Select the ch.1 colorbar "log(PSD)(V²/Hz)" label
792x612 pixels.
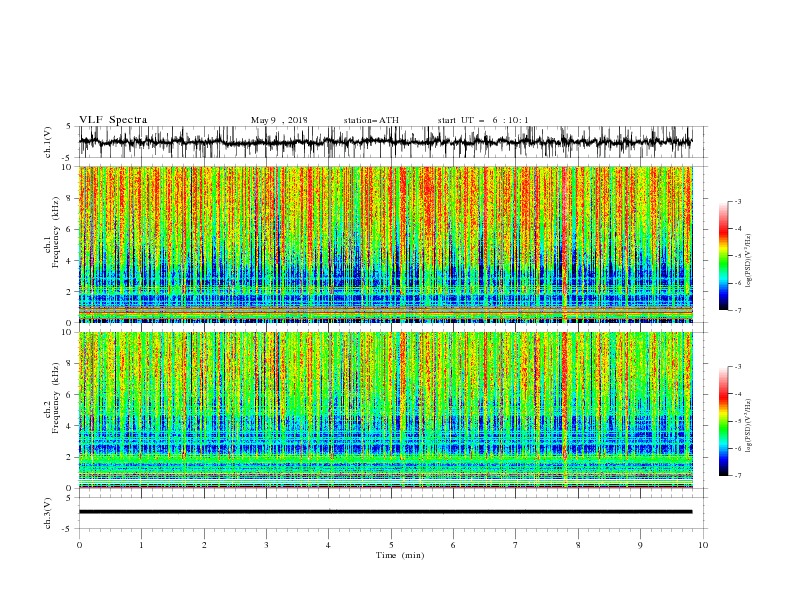tap(749, 261)
